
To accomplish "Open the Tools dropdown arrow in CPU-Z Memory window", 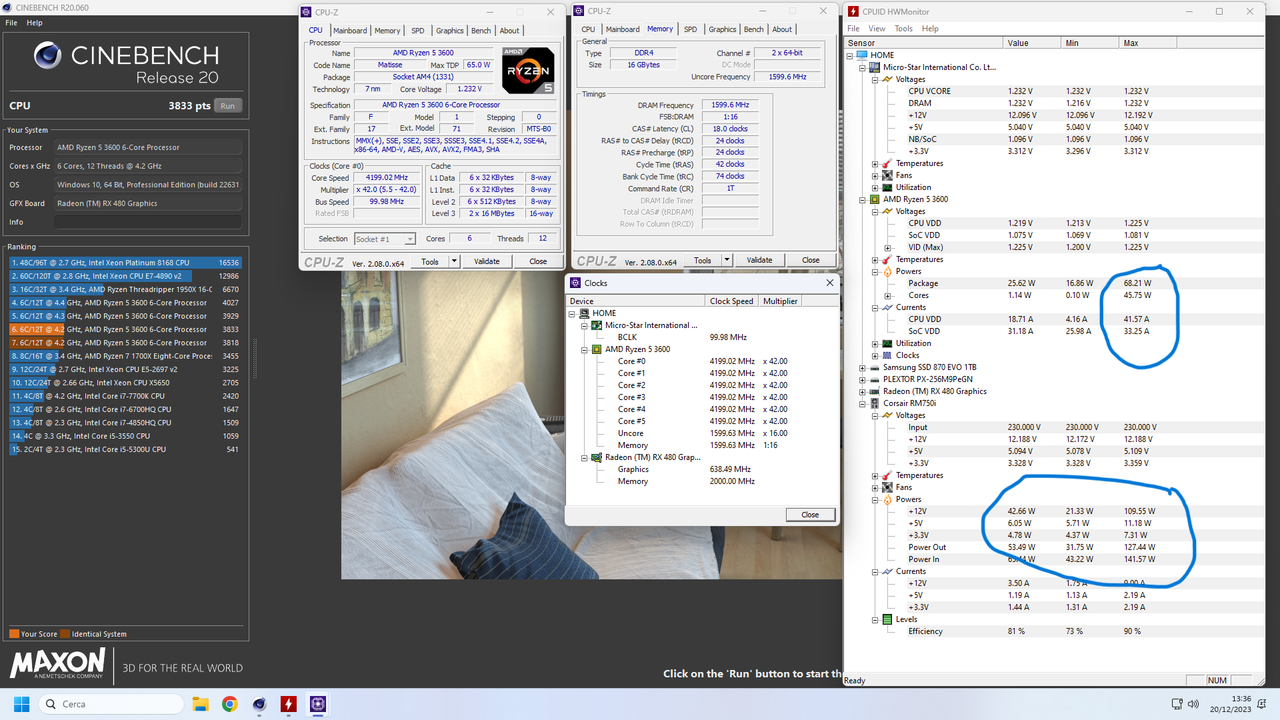I will click(x=725, y=260).
